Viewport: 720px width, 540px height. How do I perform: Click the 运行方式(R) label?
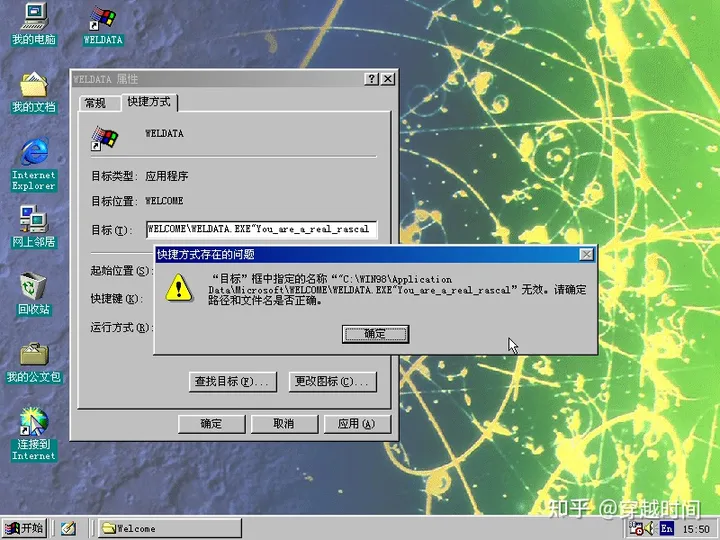click(120, 327)
